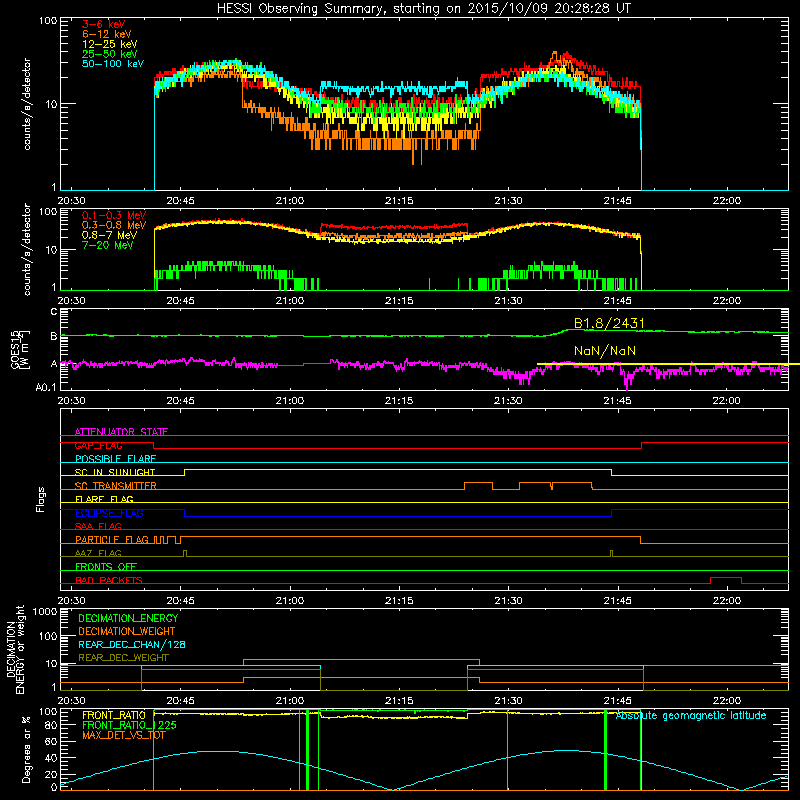Click the 0.8-7 MeV legend label

tap(110, 235)
